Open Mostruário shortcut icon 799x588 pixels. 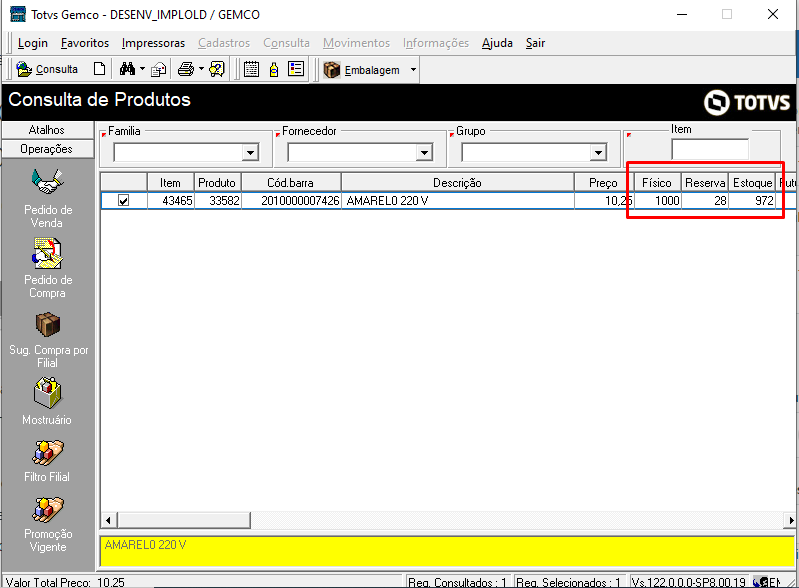47,393
